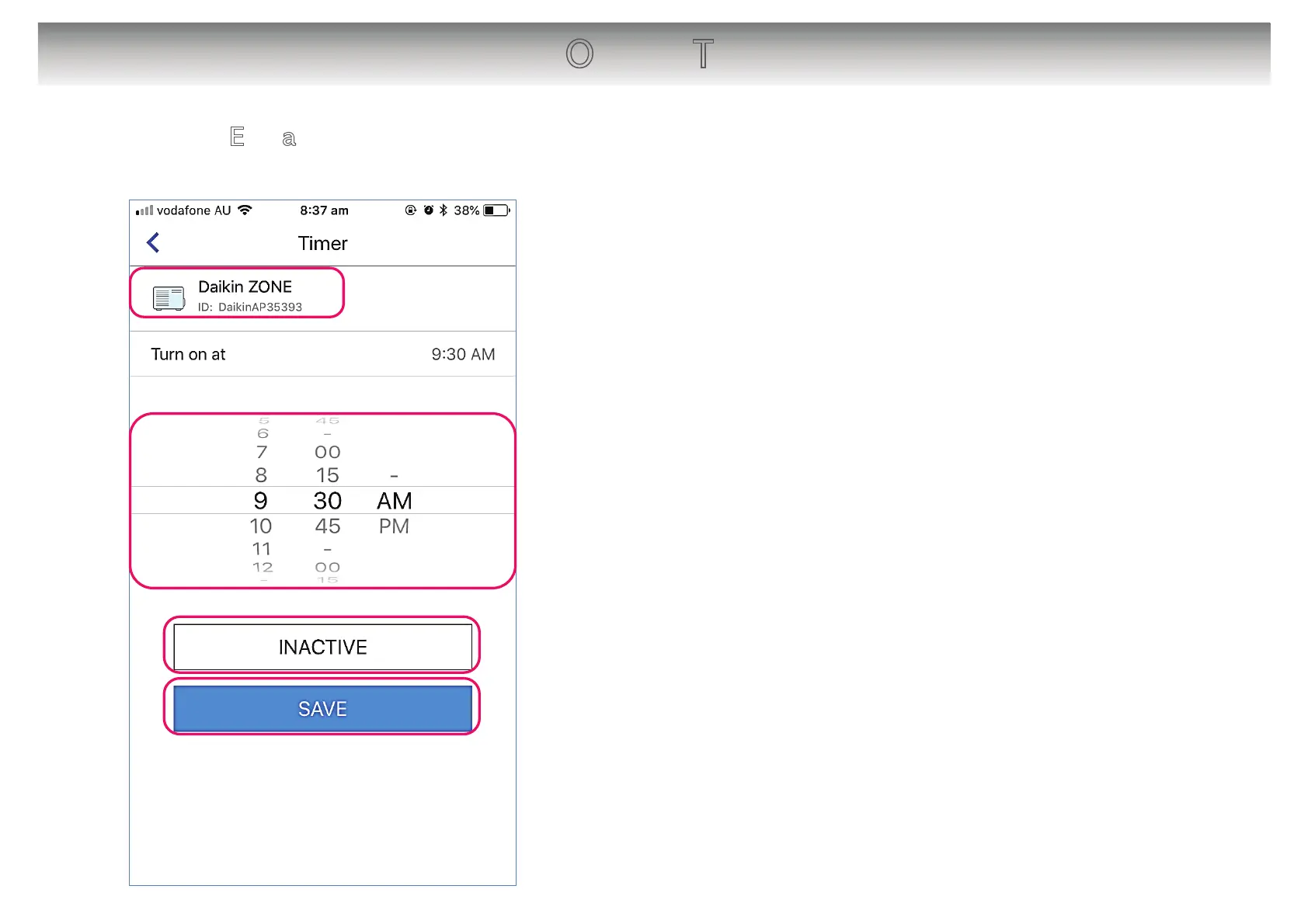Tap the selected minute 30 in picker
This screenshot has height=924, width=1308.
328,501
